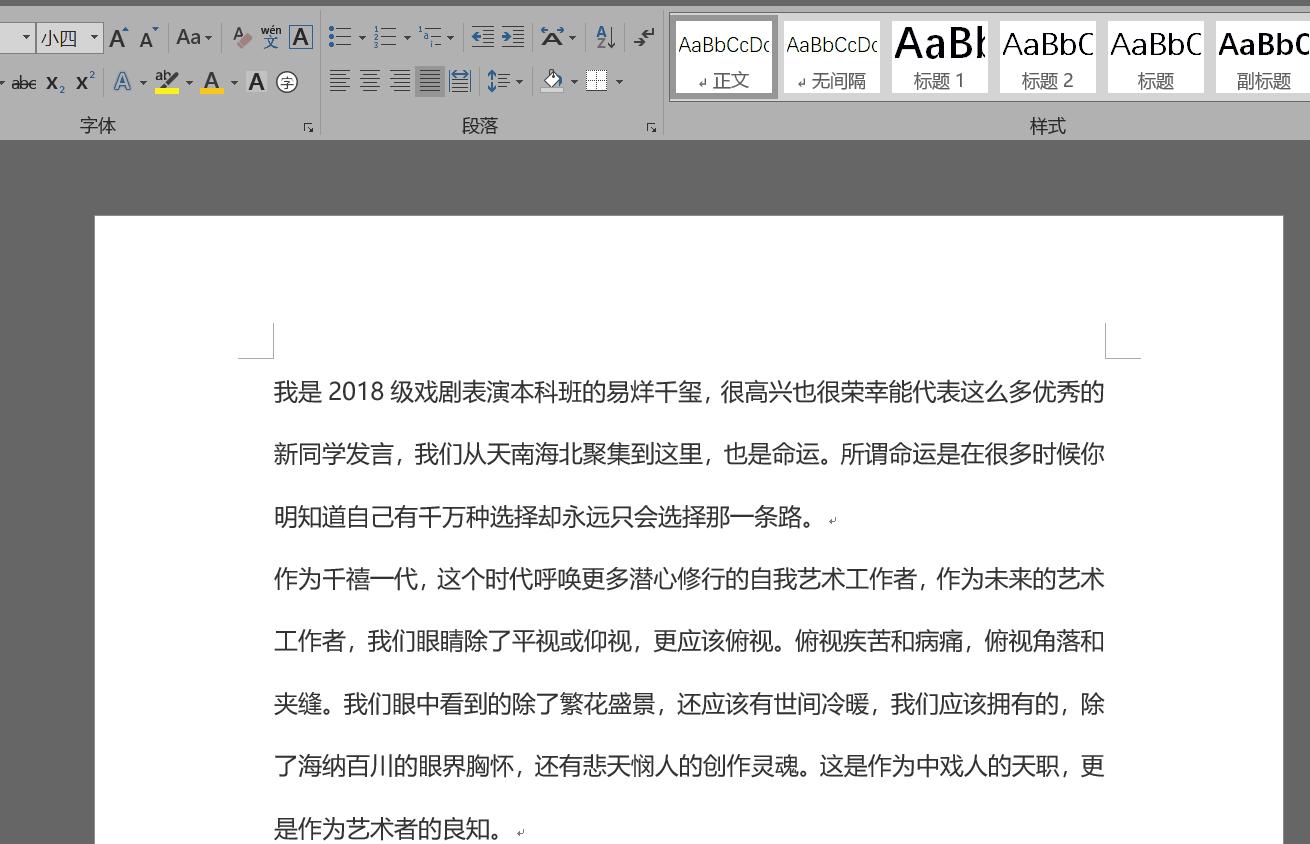Apply a character border with the boxed A icon
1310x844 pixels.
tap(300, 37)
